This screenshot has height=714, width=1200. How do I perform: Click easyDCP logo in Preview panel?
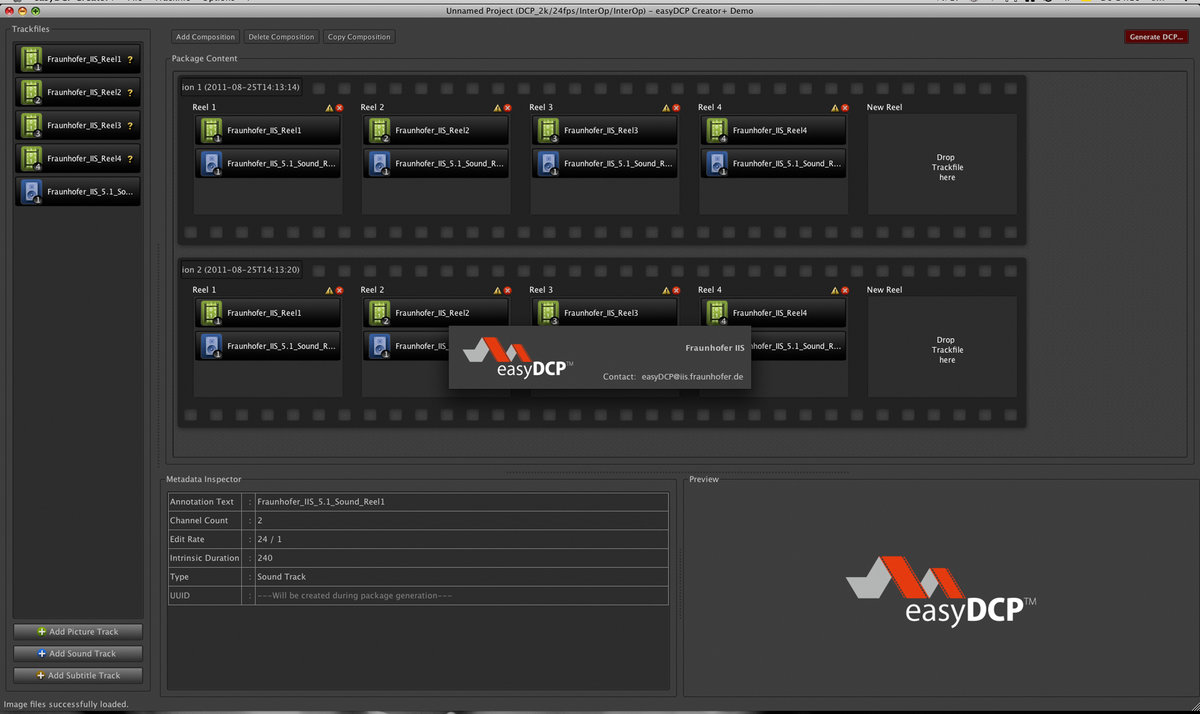(940, 592)
